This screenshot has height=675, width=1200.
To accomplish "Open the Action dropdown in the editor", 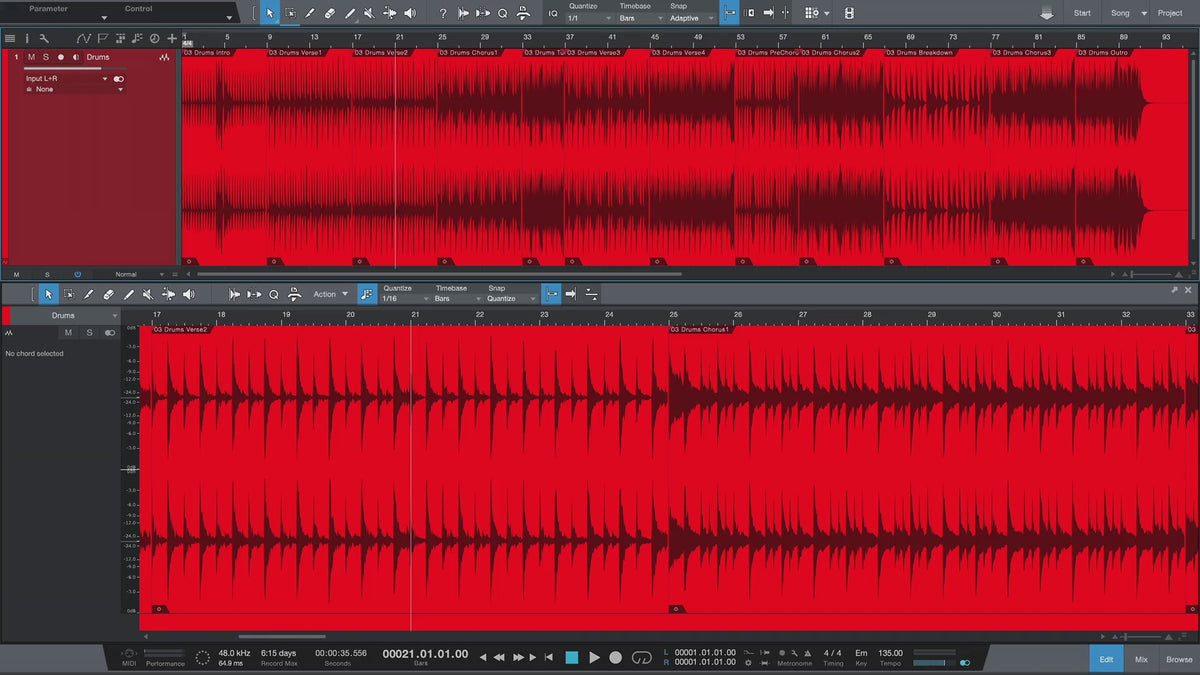I will pyautogui.click(x=330, y=294).
